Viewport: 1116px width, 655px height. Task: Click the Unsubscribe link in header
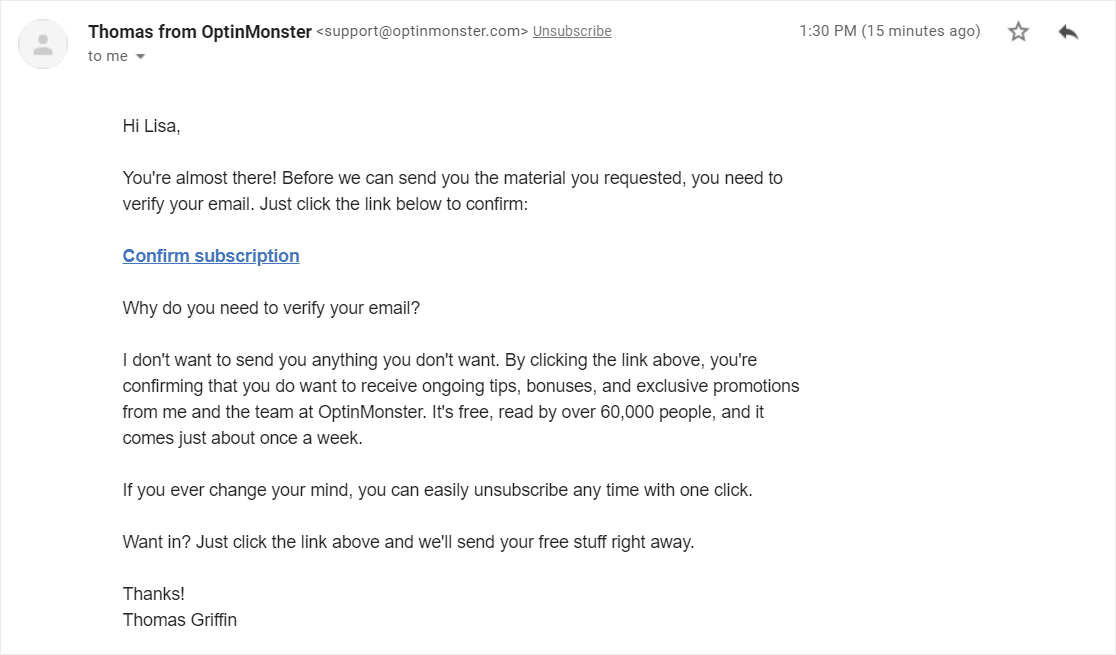pyautogui.click(x=572, y=31)
